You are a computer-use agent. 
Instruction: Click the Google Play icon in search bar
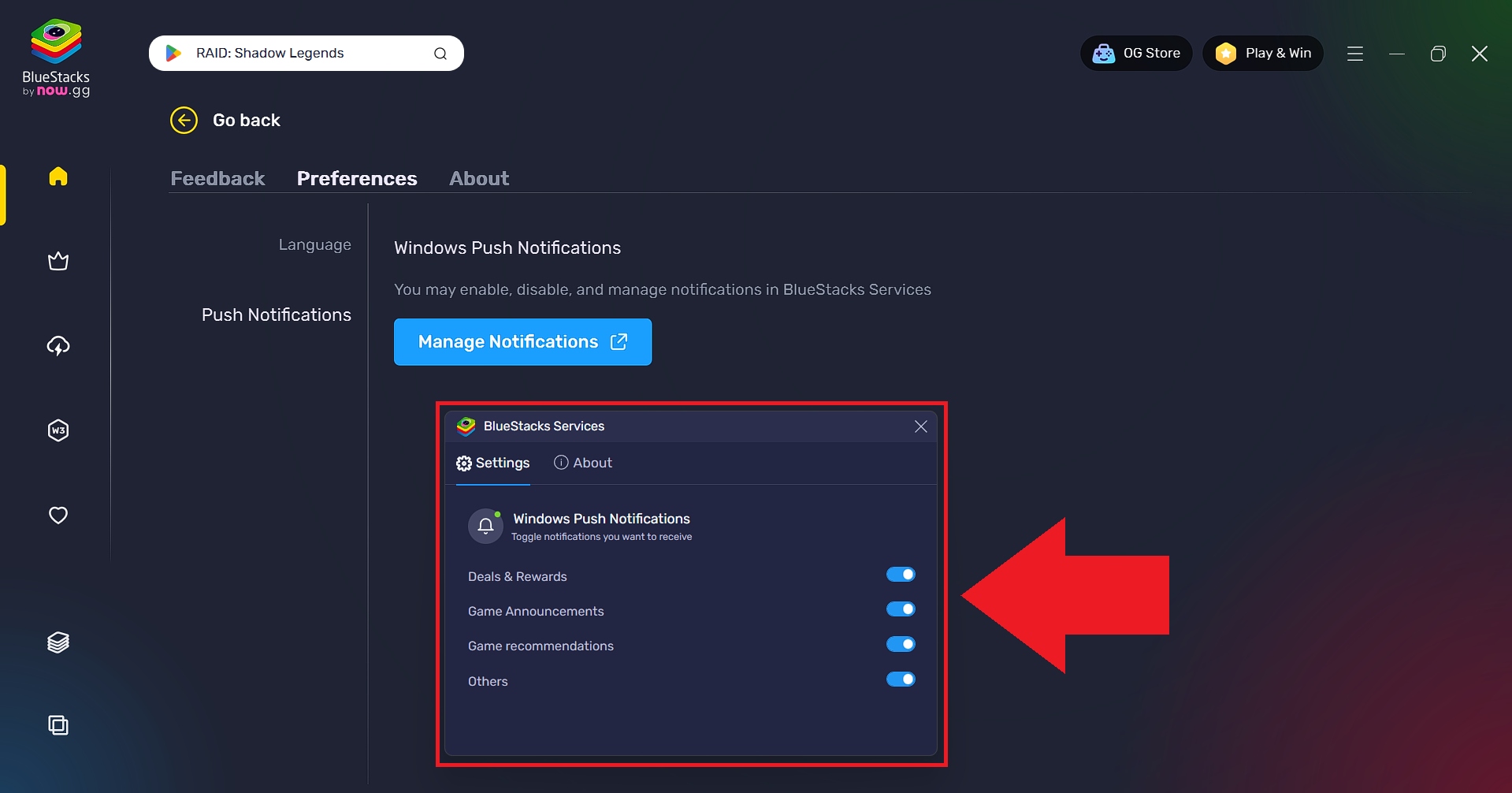(173, 53)
